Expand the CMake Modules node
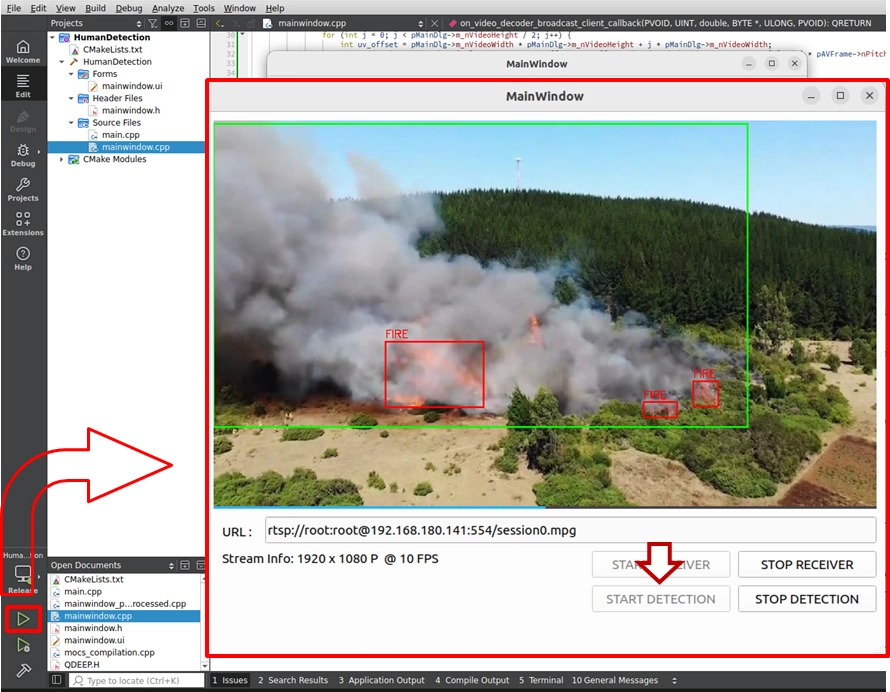Viewport: 890px width, 692px height. pyautogui.click(x=62, y=160)
